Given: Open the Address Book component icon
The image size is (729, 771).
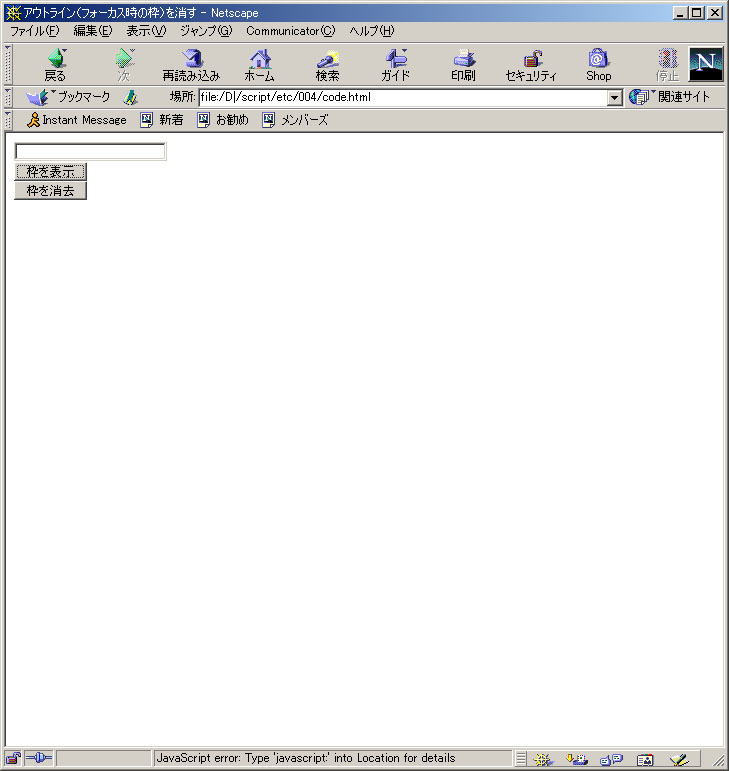Looking at the screenshot, I should (x=645, y=759).
